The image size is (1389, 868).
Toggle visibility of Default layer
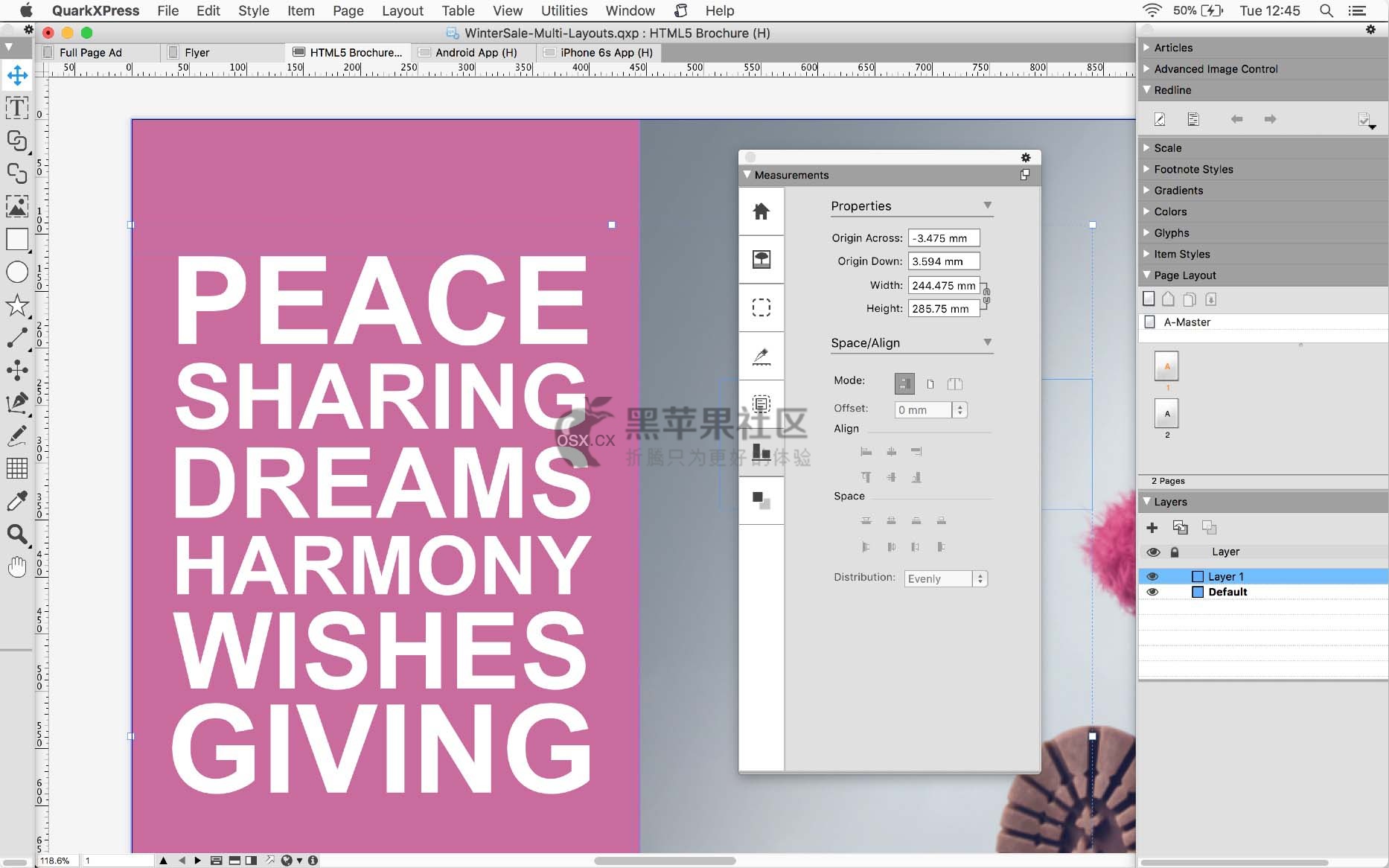(1152, 592)
